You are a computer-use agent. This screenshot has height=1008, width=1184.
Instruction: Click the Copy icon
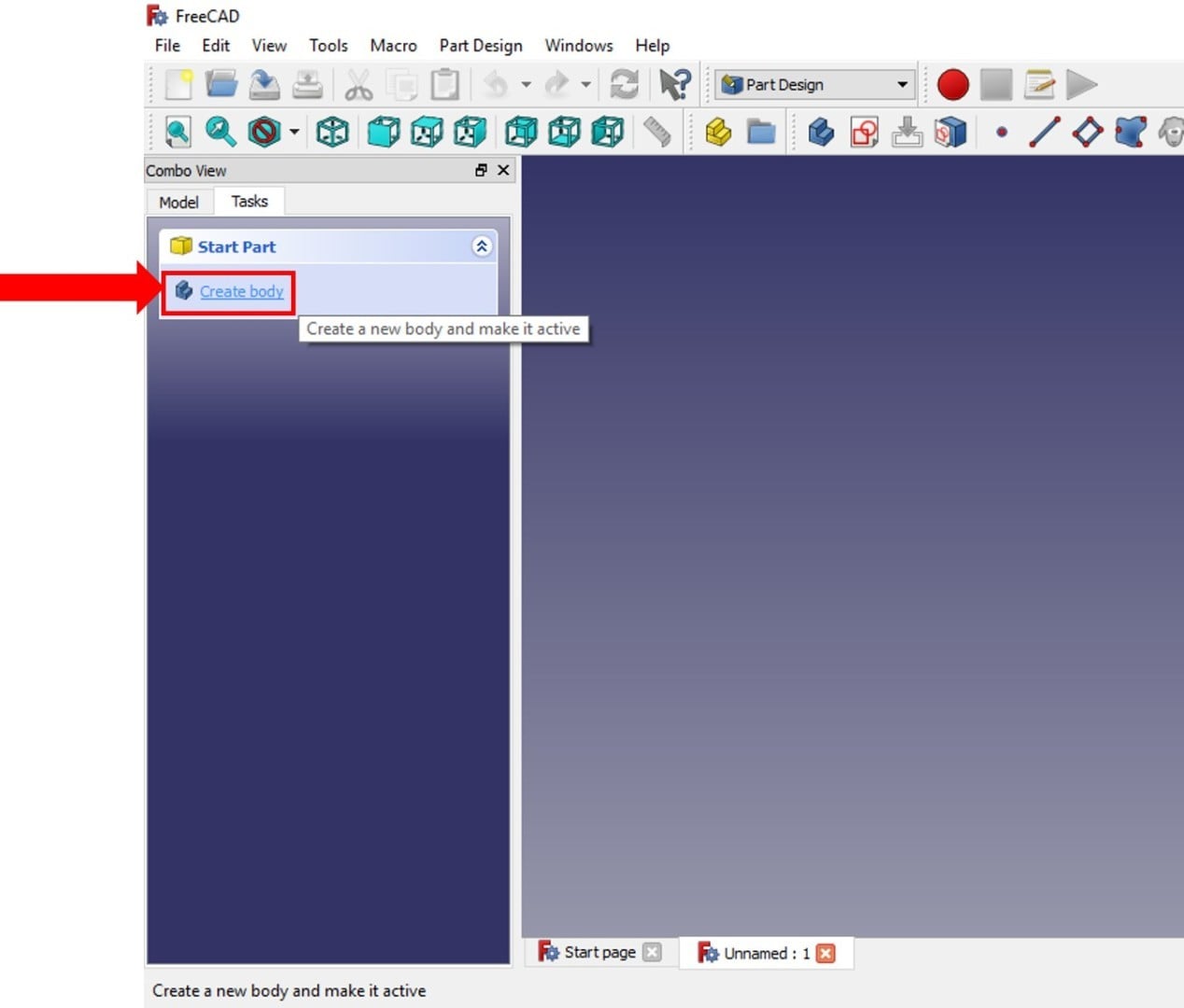pos(402,85)
